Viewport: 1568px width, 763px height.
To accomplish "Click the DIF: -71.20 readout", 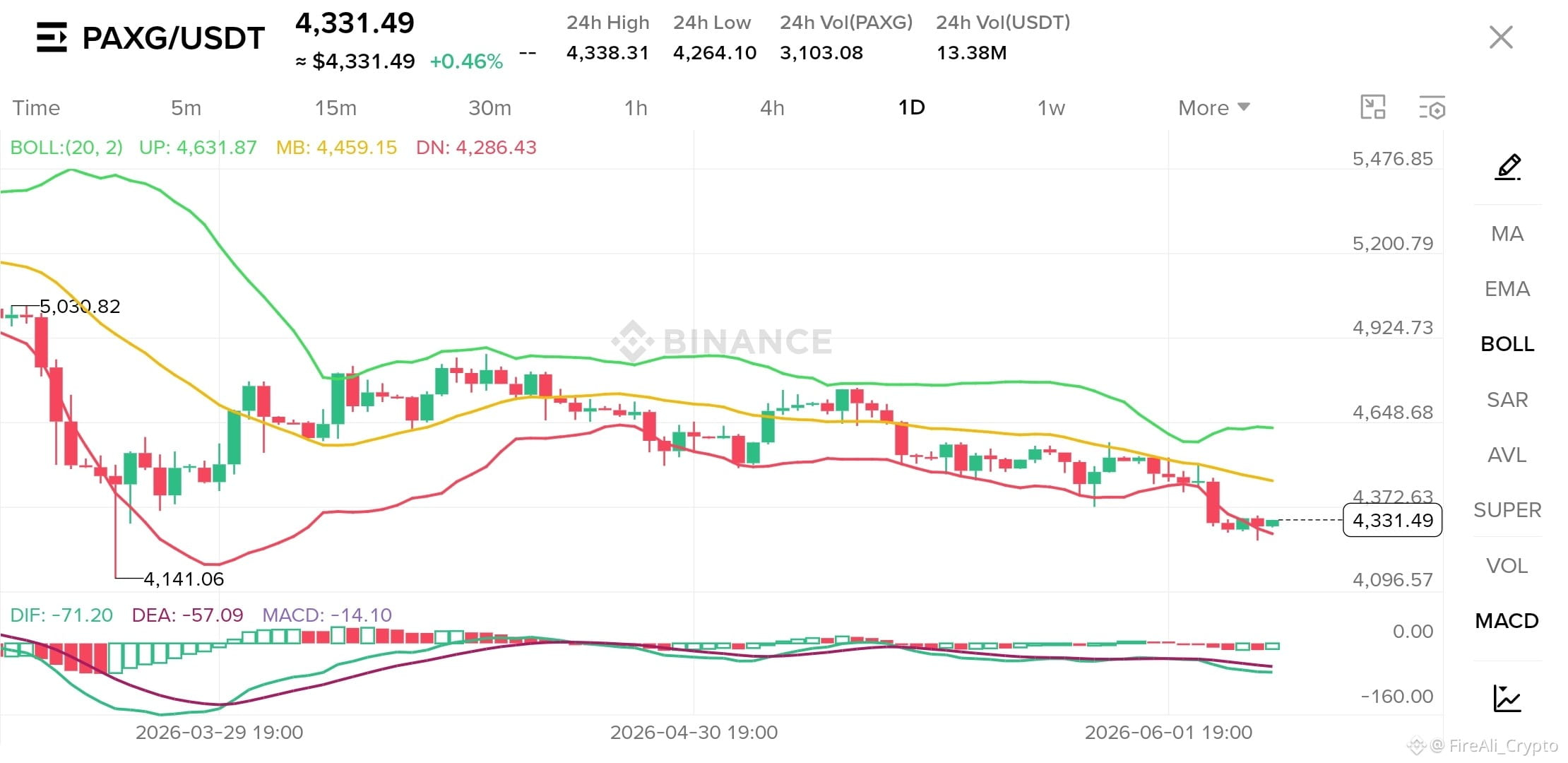I will pos(61,615).
